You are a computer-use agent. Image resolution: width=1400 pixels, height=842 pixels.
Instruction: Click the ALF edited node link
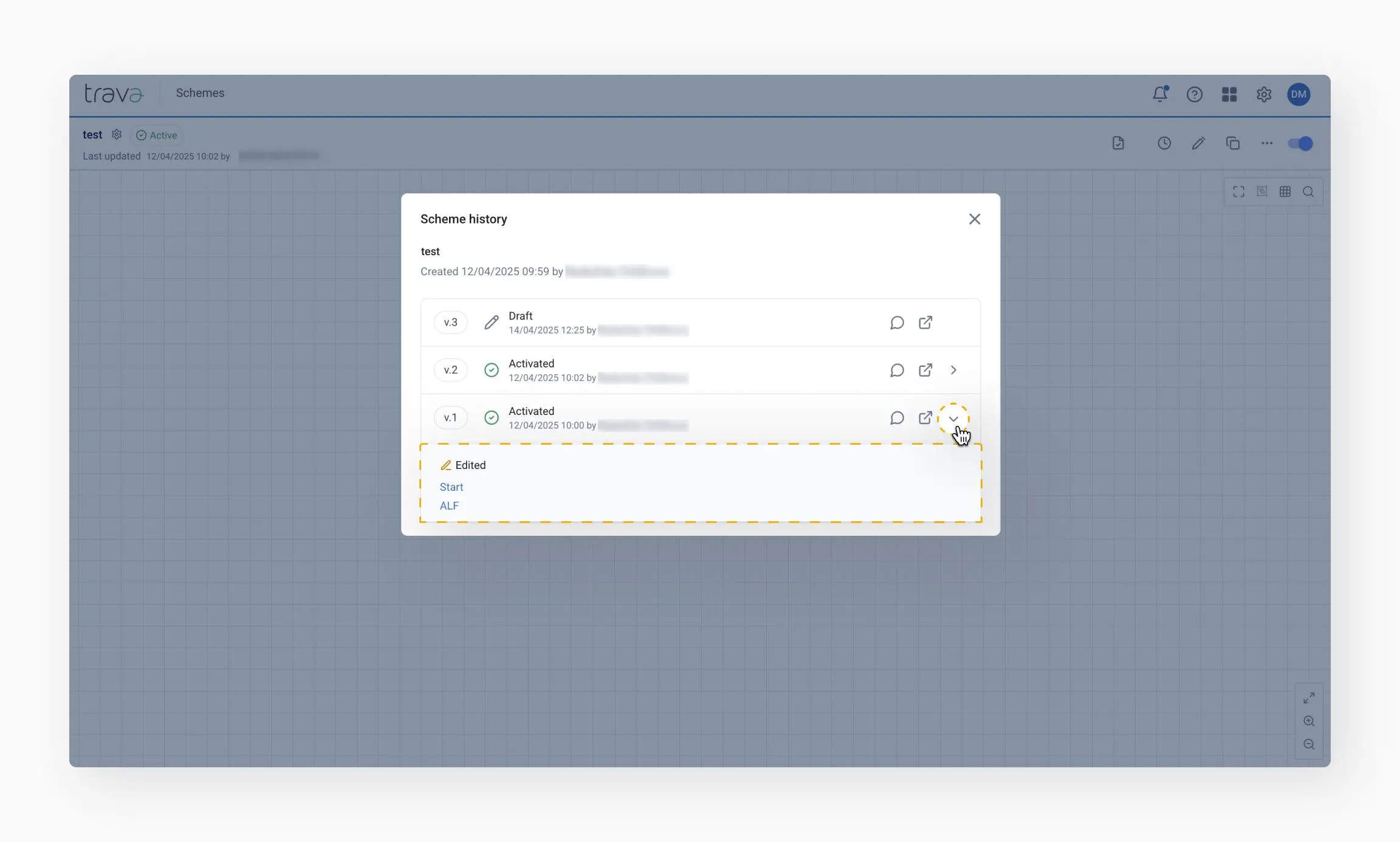click(449, 506)
